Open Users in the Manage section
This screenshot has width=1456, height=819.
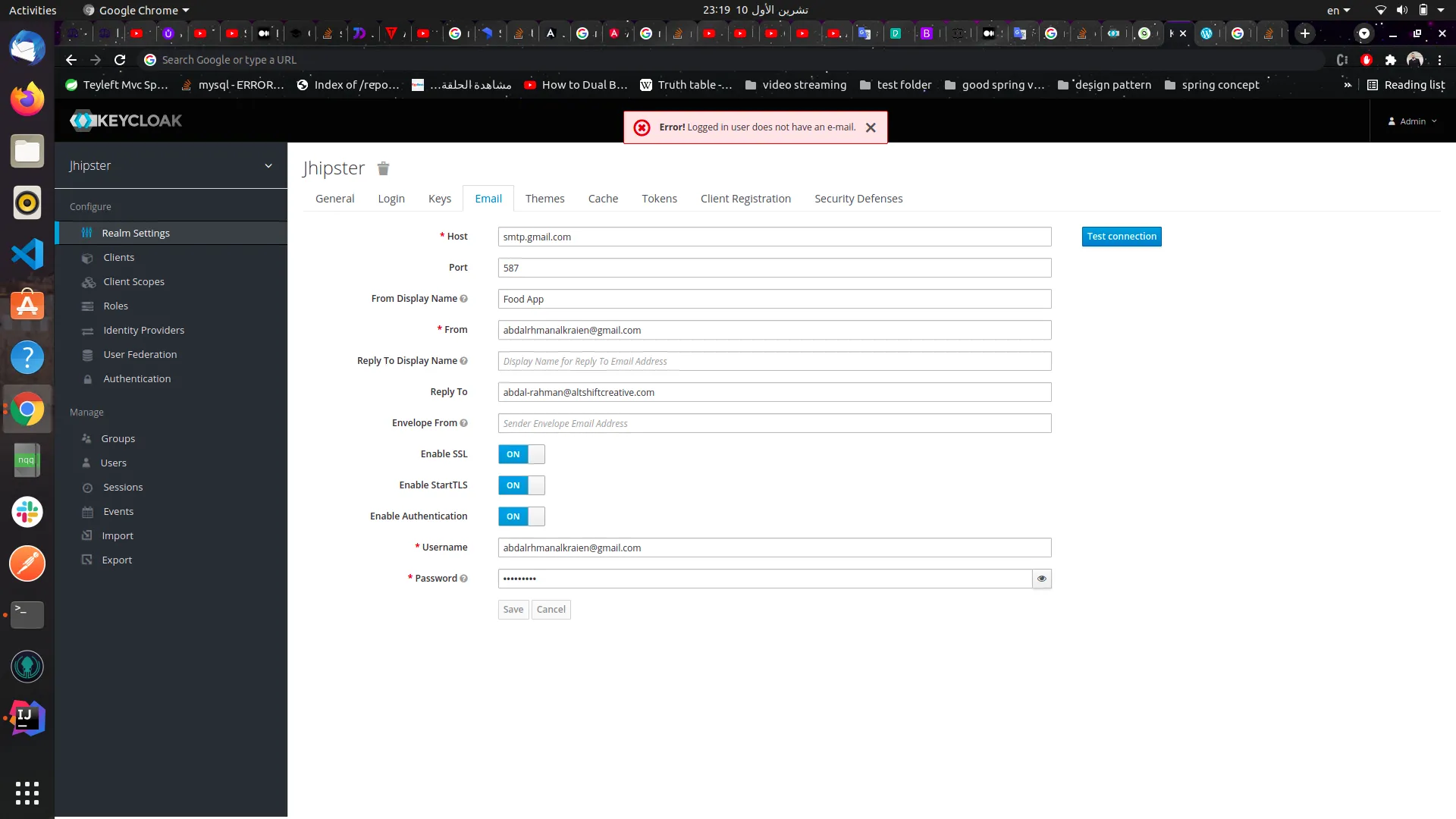point(113,463)
